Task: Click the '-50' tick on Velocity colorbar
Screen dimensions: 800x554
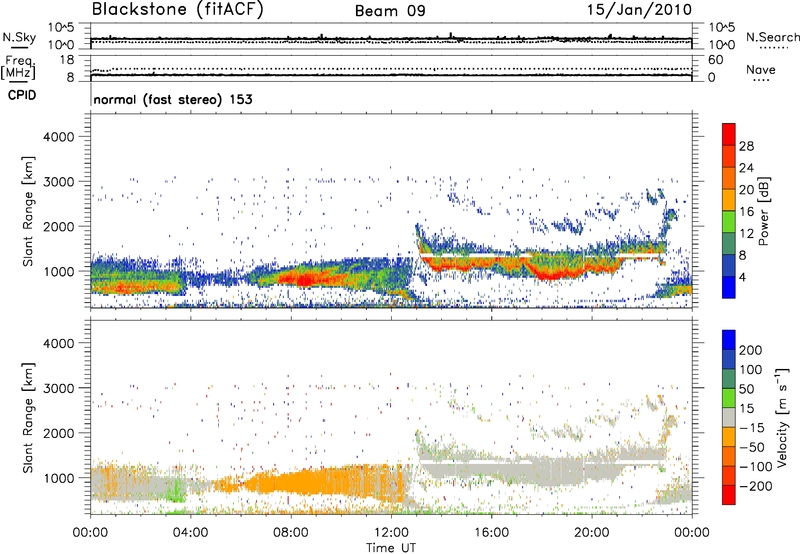Action: [752, 447]
